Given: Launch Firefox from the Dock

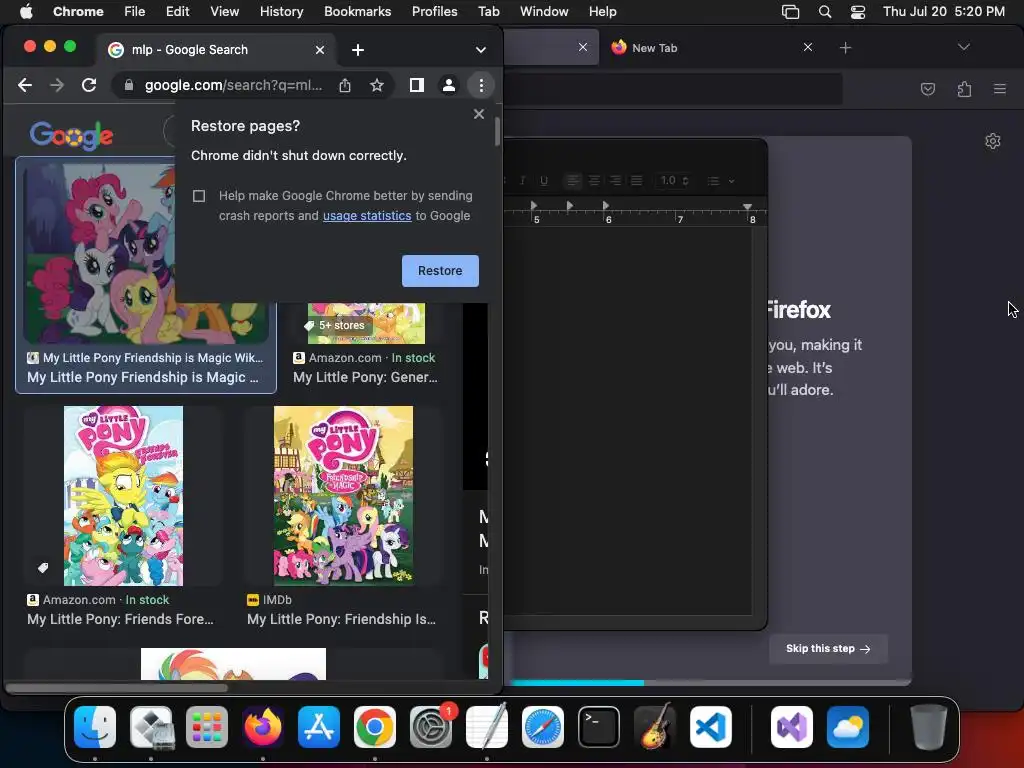Looking at the screenshot, I should pos(263,727).
